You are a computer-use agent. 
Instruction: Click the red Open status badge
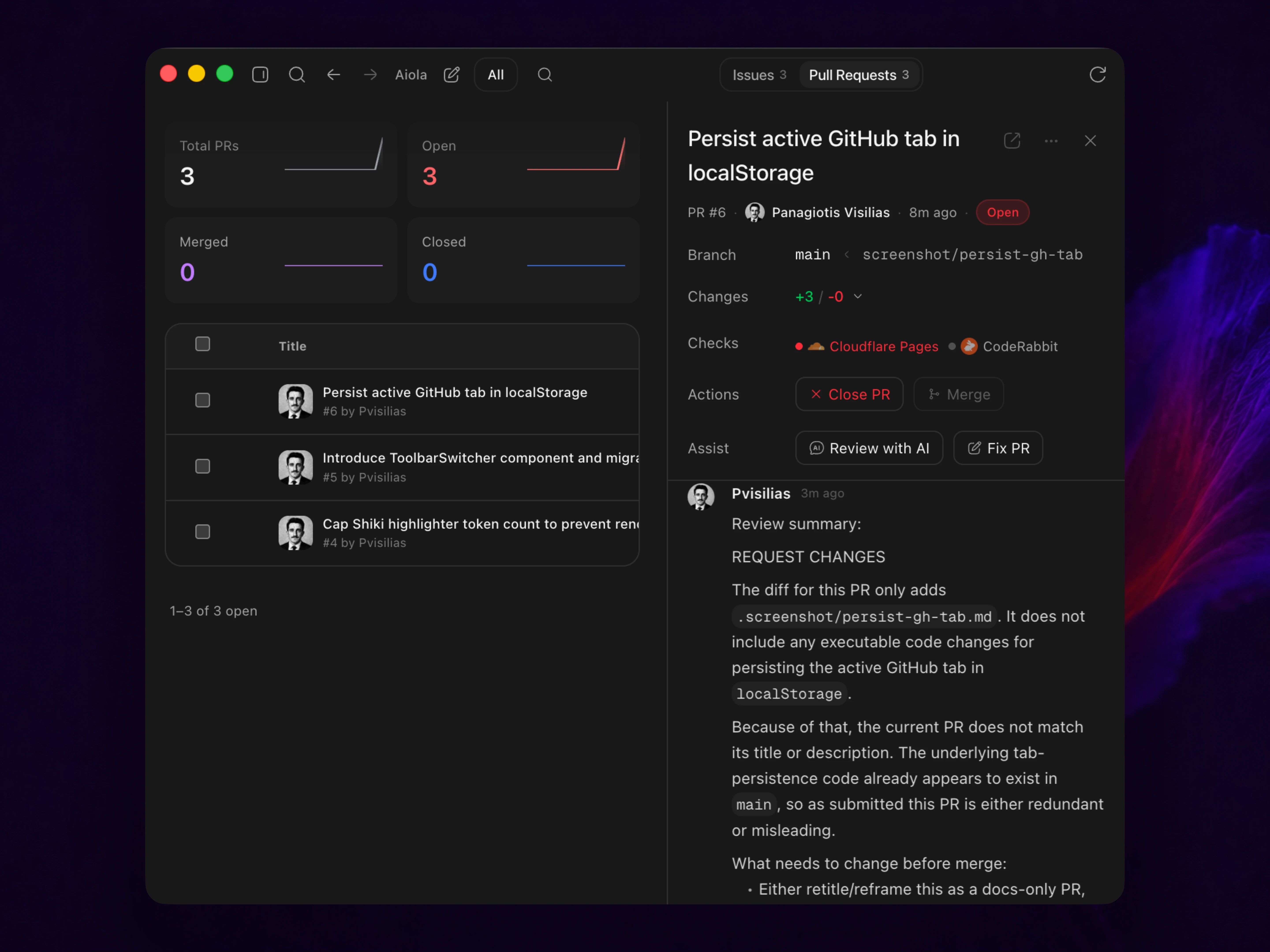pos(1003,212)
